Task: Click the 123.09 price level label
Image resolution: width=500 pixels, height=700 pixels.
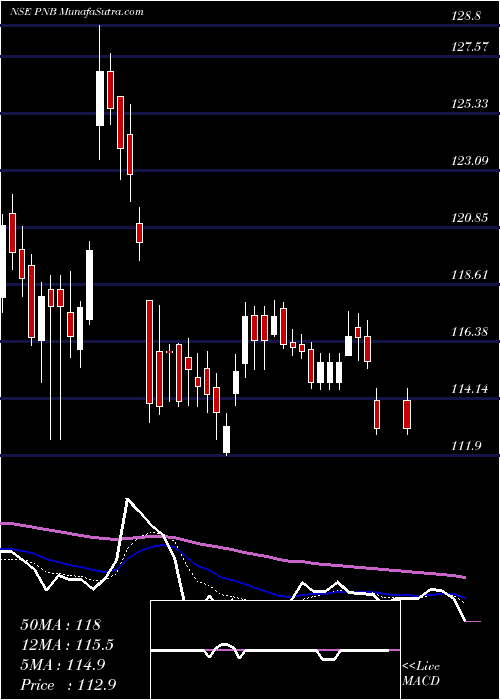Action: click(470, 161)
